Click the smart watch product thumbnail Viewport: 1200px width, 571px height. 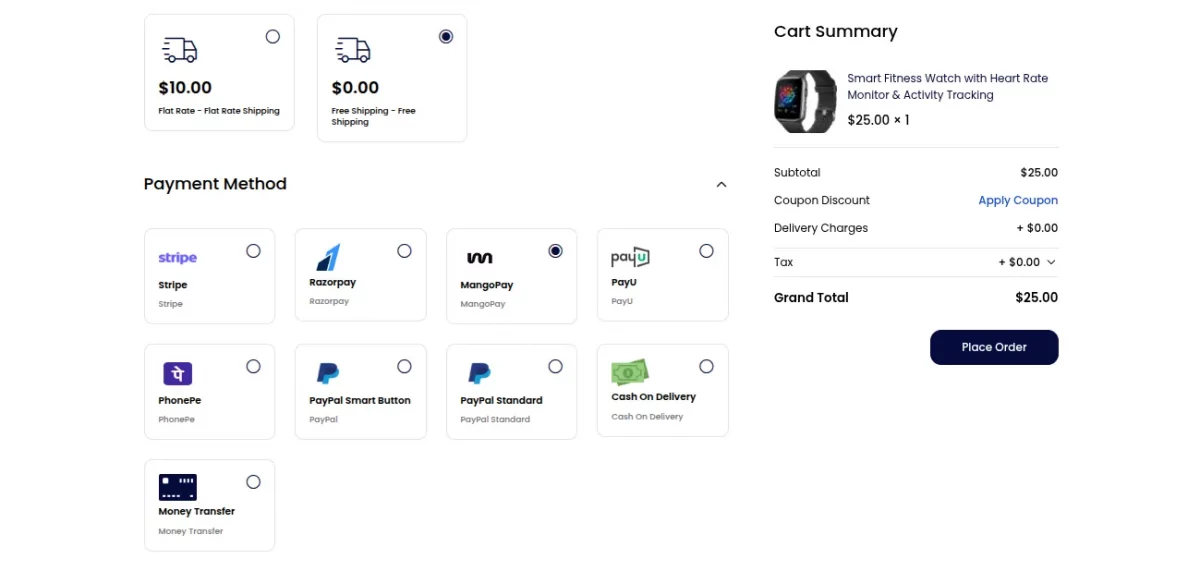805,101
